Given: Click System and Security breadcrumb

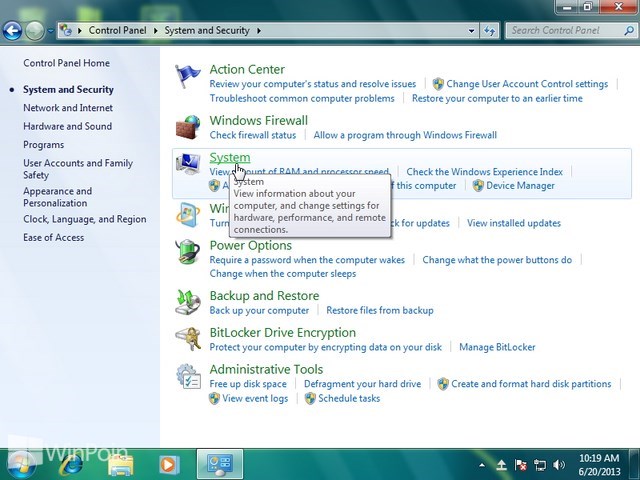Looking at the screenshot, I should click(x=207, y=31).
